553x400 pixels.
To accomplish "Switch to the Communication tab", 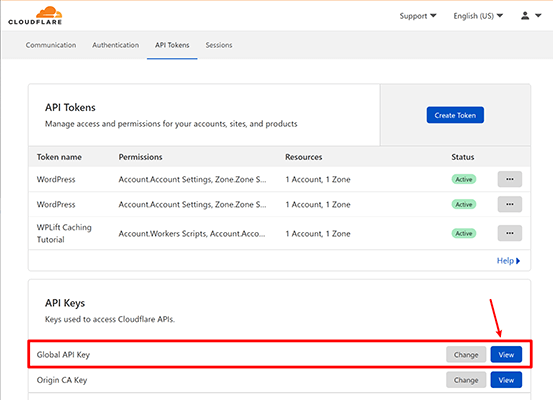I will tap(51, 45).
